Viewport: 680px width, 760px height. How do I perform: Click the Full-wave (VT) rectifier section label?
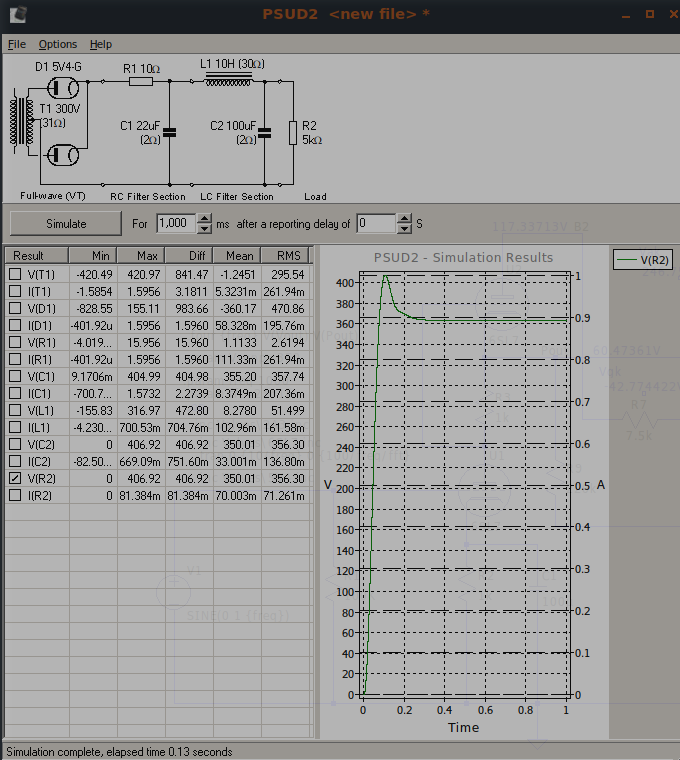pyautogui.click(x=52, y=196)
